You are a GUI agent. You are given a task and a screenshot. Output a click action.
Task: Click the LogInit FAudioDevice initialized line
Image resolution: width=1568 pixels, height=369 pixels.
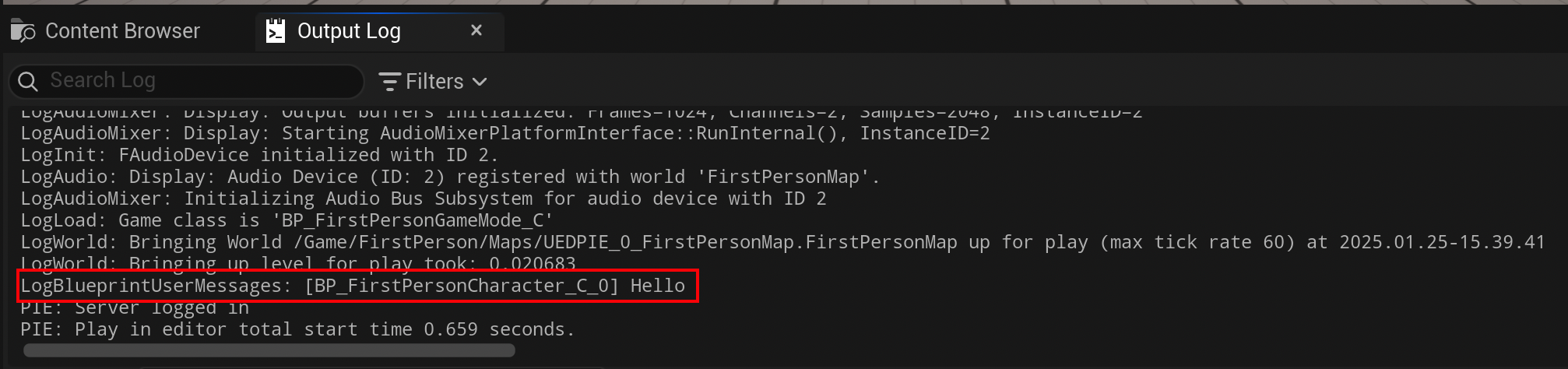pos(258,155)
